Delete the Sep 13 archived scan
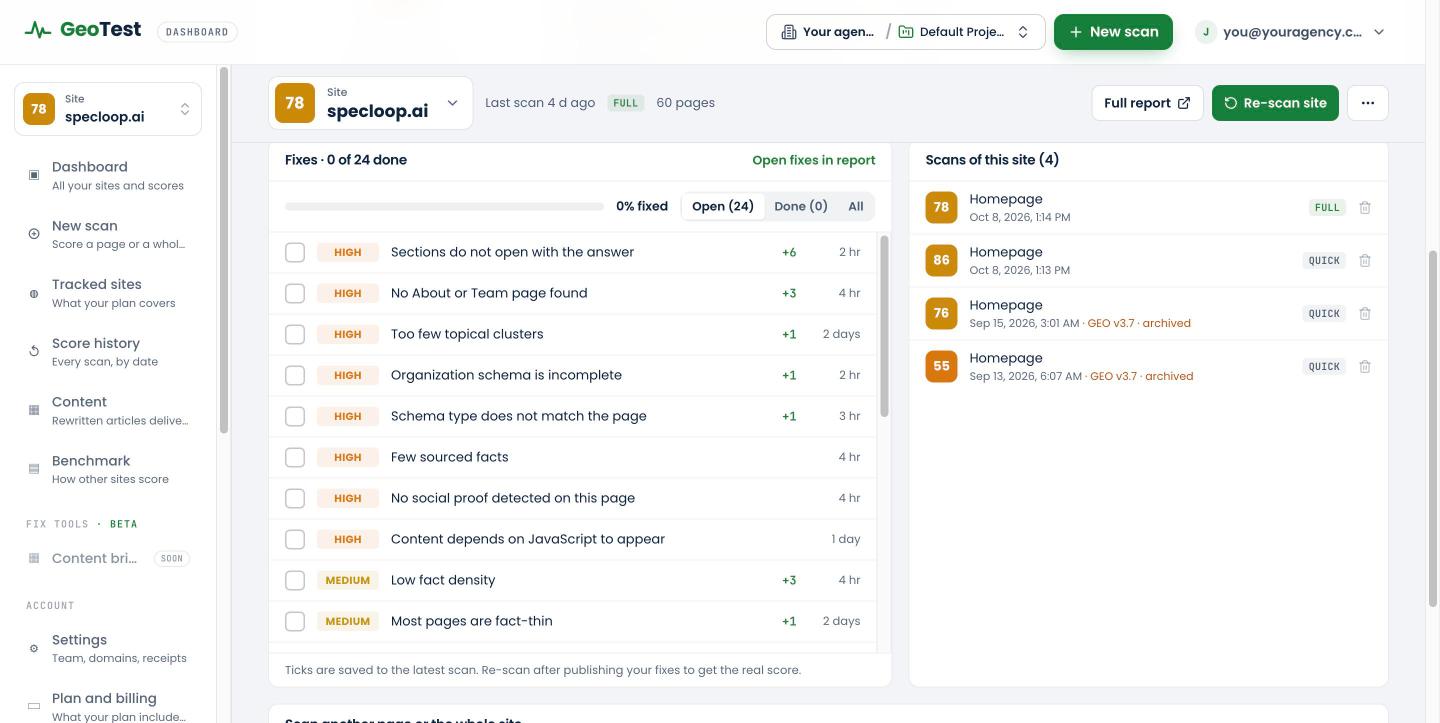Viewport: 1440px width, 723px height. [x=1365, y=366]
